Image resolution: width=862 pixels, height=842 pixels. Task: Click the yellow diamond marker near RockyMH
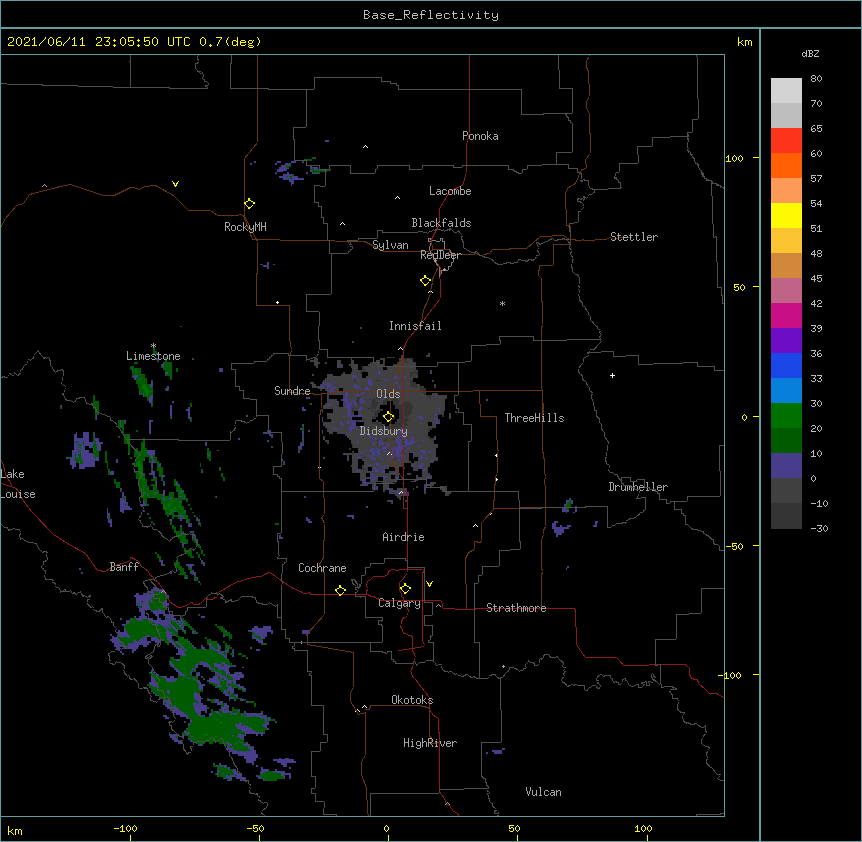(x=249, y=204)
